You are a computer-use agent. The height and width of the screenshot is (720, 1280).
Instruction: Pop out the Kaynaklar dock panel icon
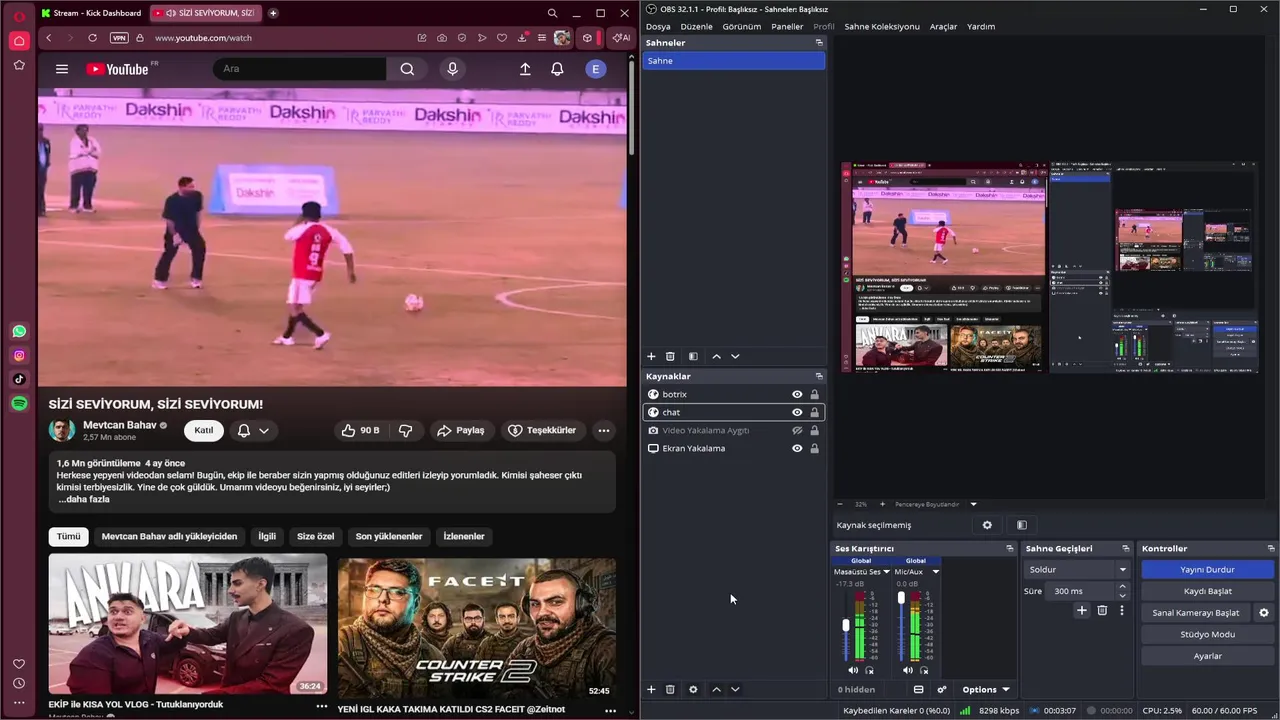(x=819, y=376)
